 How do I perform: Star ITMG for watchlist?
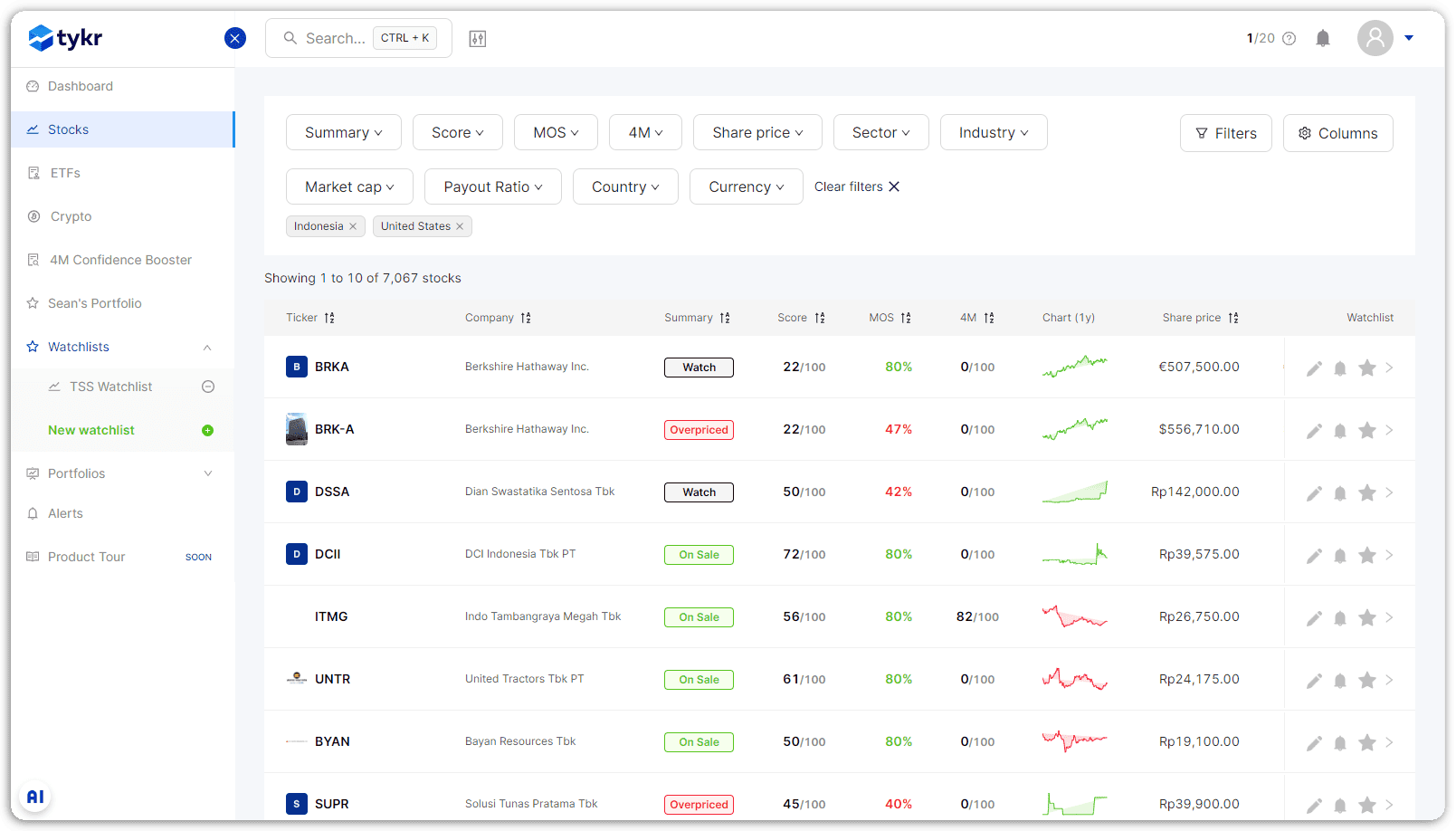(x=1367, y=617)
